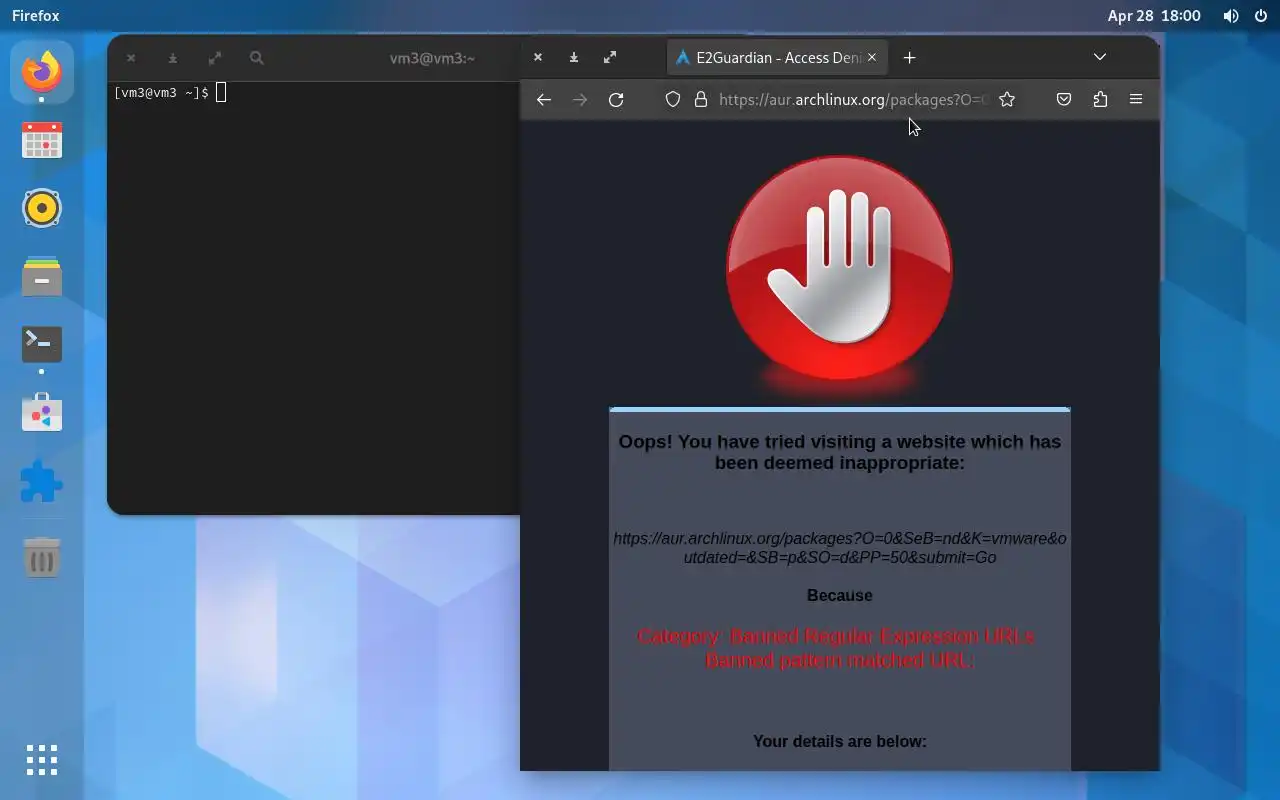Launch the Software store dock icon

click(42, 412)
